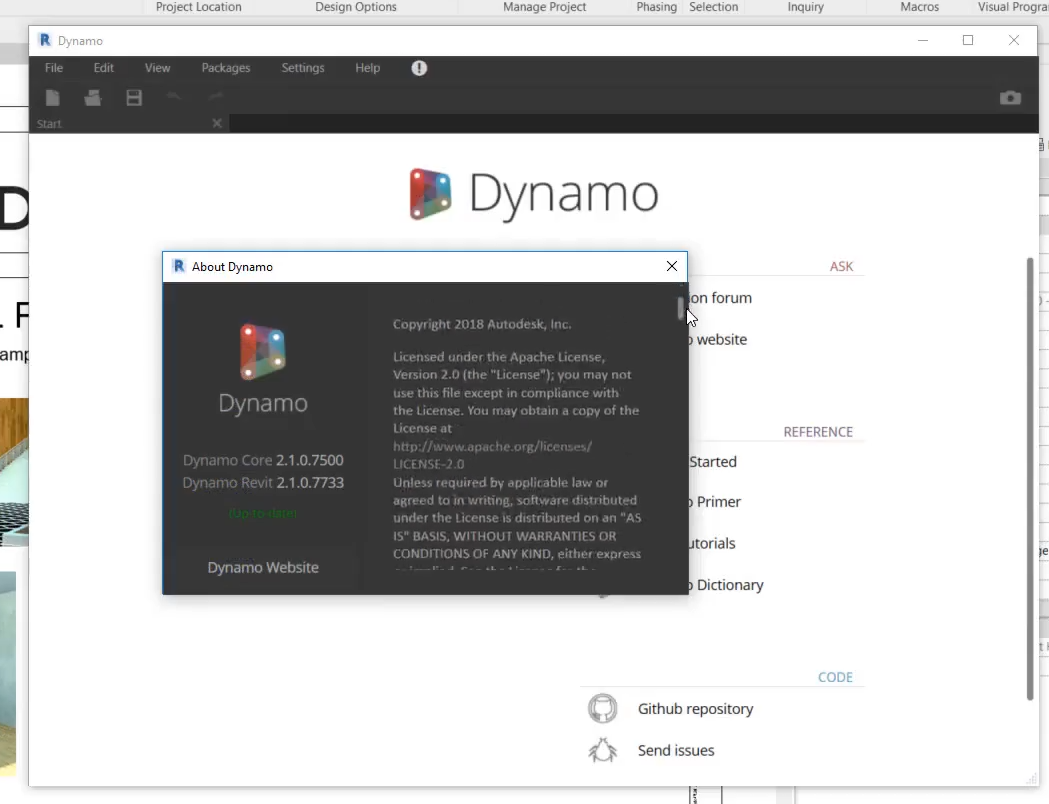Open Project Location panel in Revit ribbon
Image resolution: width=1049 pixels, height=804 pixels.
tap(198, 7)
